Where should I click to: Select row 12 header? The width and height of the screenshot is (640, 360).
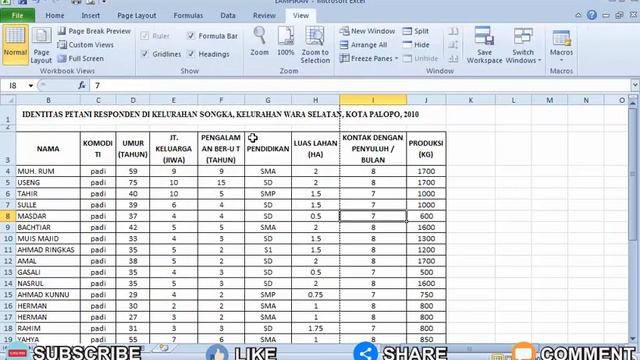pyautogui.click(x=8, y=261)
